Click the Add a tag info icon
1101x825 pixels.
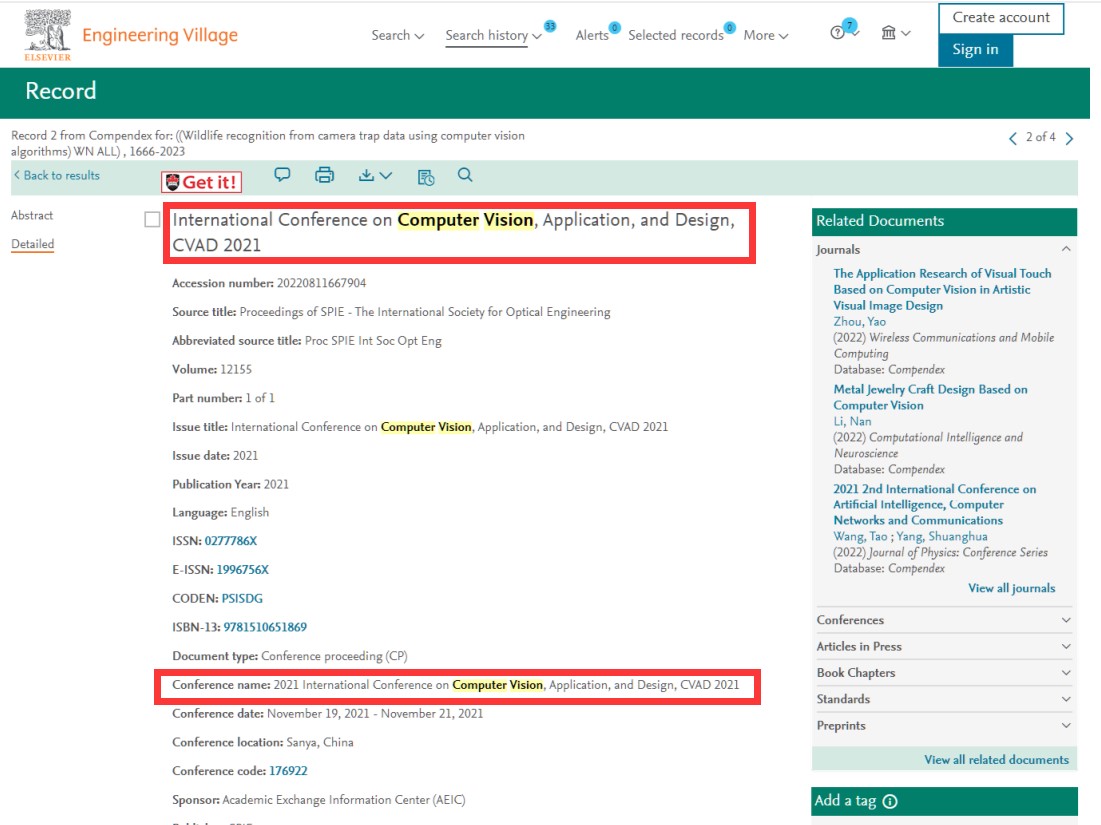(890, 801)
